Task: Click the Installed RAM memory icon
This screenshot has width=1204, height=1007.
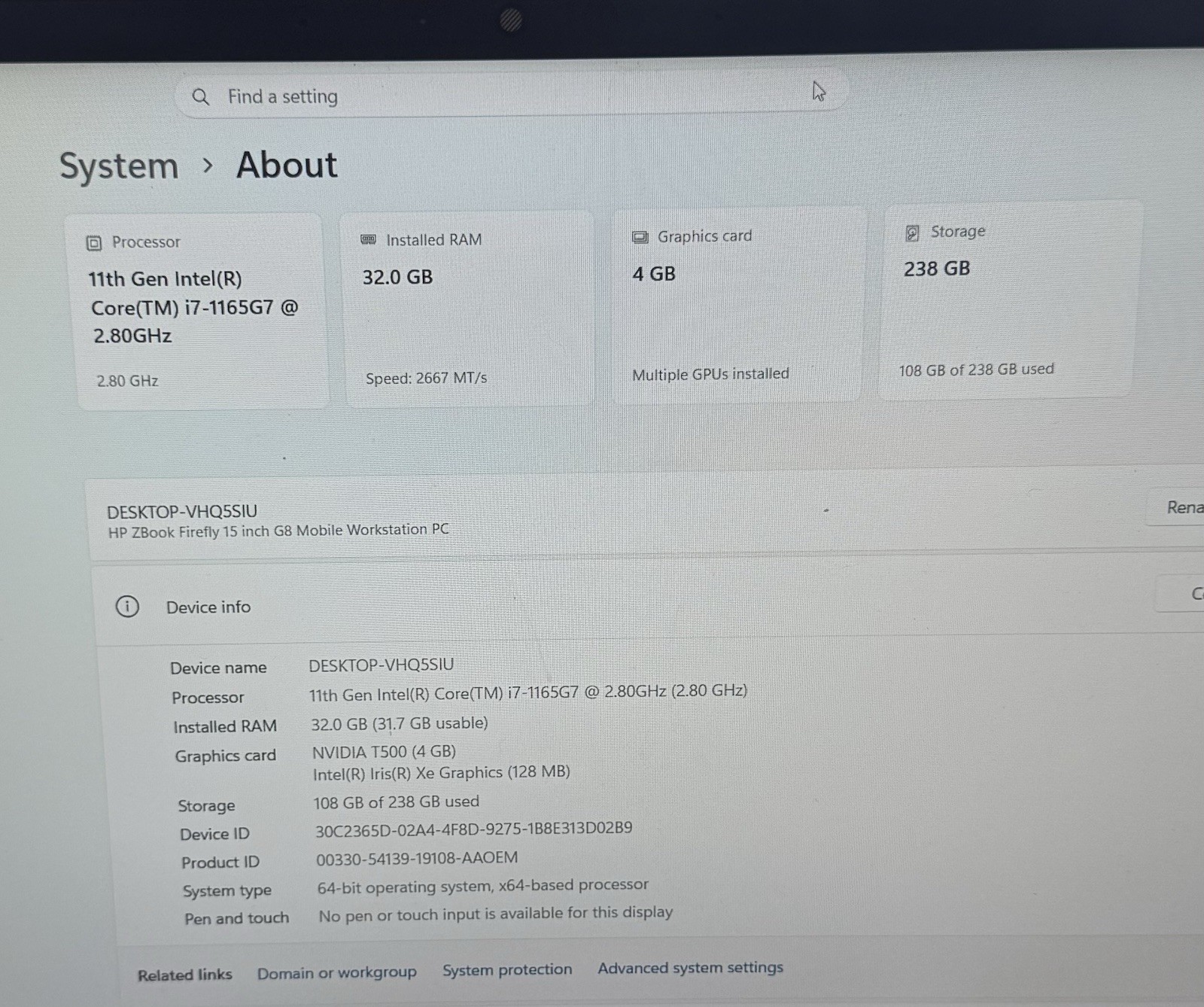Action: tap(368, 240)
